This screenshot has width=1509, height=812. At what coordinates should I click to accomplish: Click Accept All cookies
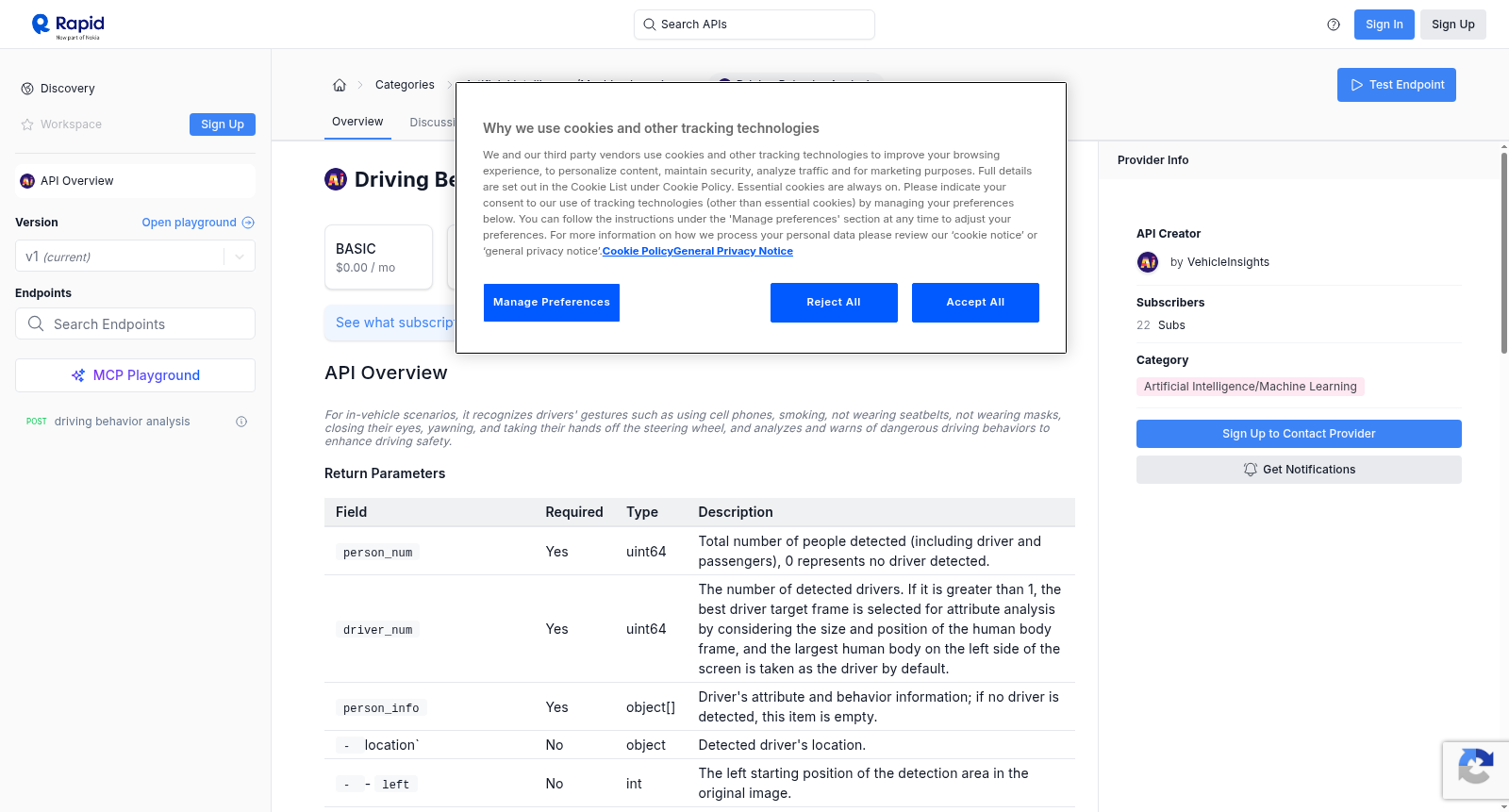pos(975,303)
